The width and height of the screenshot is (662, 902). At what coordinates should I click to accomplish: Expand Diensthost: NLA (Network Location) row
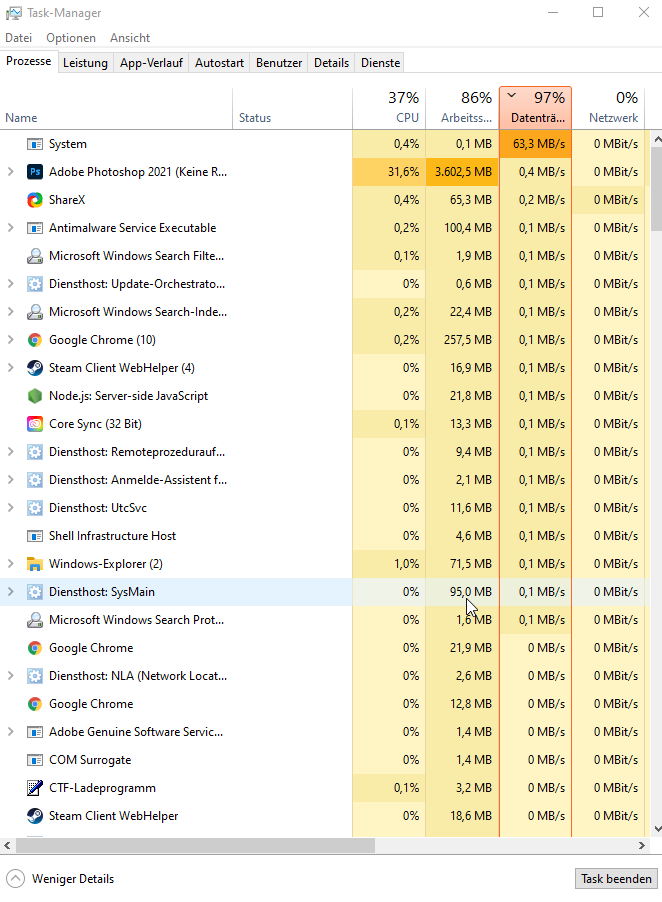[10, 676]
